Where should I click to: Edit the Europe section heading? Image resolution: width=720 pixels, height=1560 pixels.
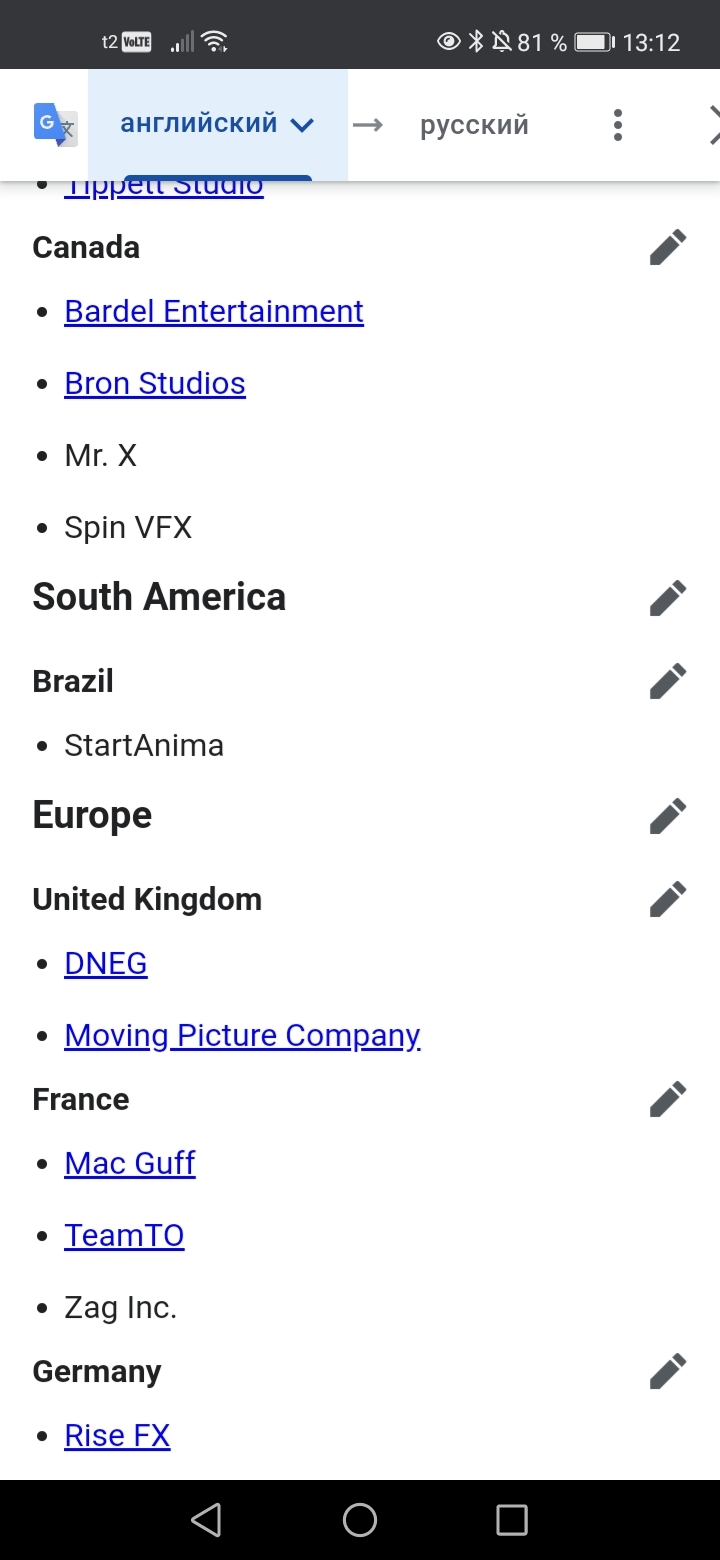pyautogui.click(x=668, y=815)
